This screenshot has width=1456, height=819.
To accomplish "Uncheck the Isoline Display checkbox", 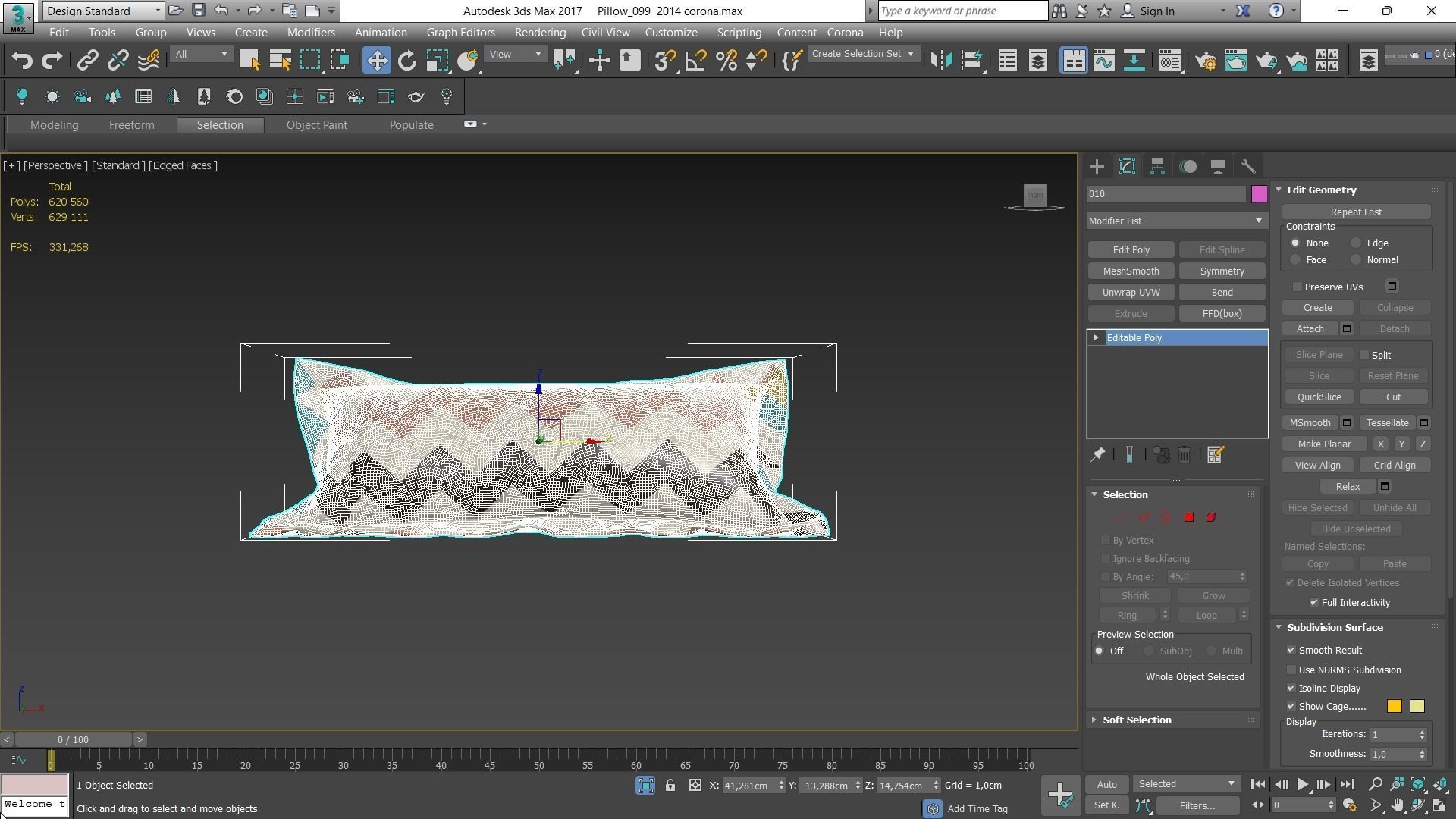I will click(x=1291, y=689).
